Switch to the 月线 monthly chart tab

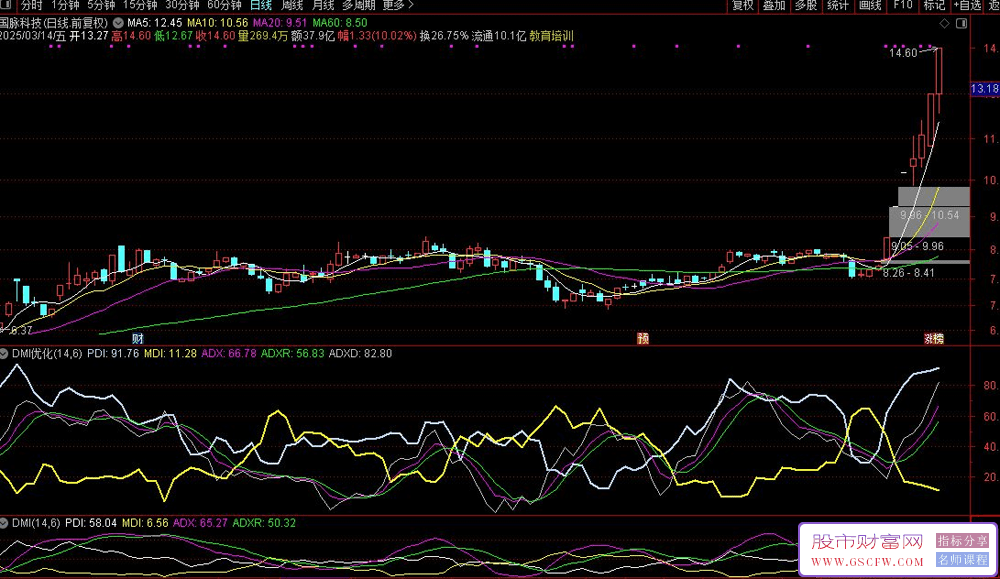pos(323,6)
